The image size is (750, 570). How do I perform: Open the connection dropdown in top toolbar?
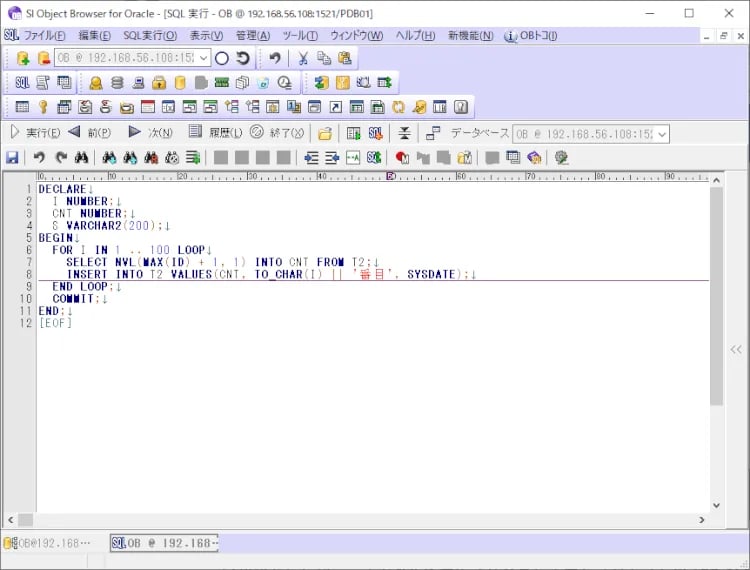coord(204,58)
